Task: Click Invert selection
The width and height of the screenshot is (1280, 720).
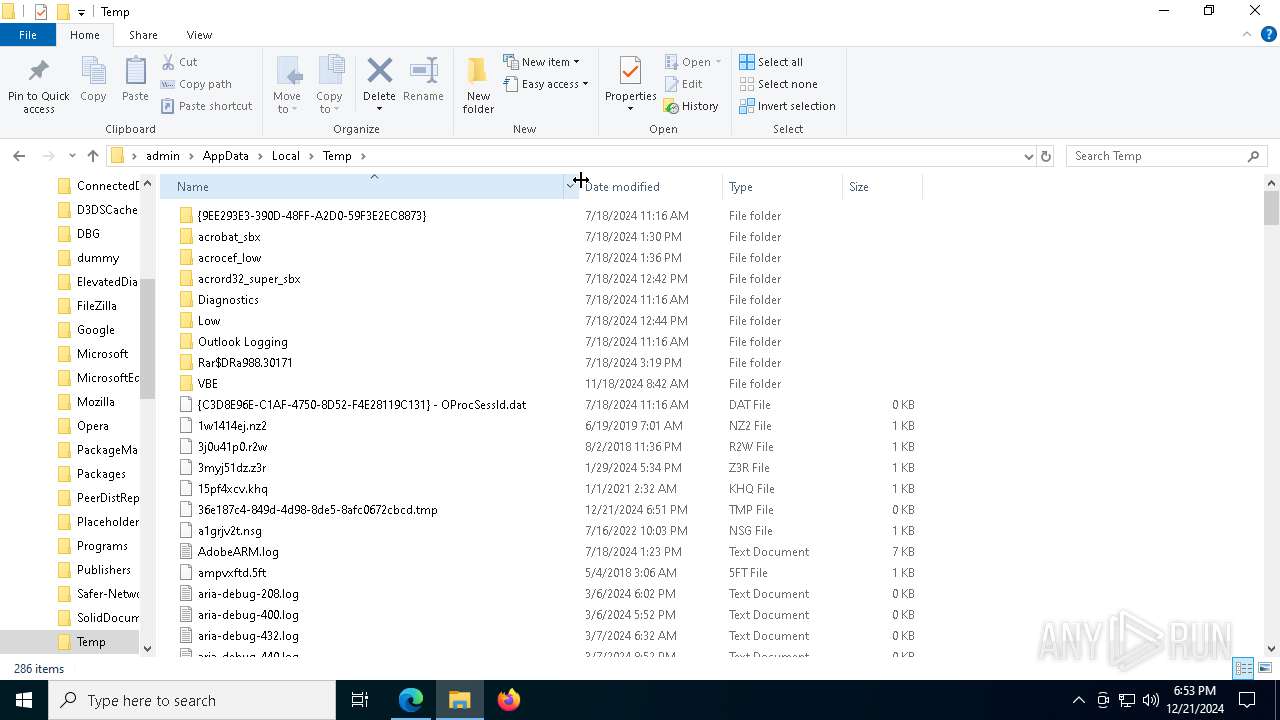Action: pos(787,106)
